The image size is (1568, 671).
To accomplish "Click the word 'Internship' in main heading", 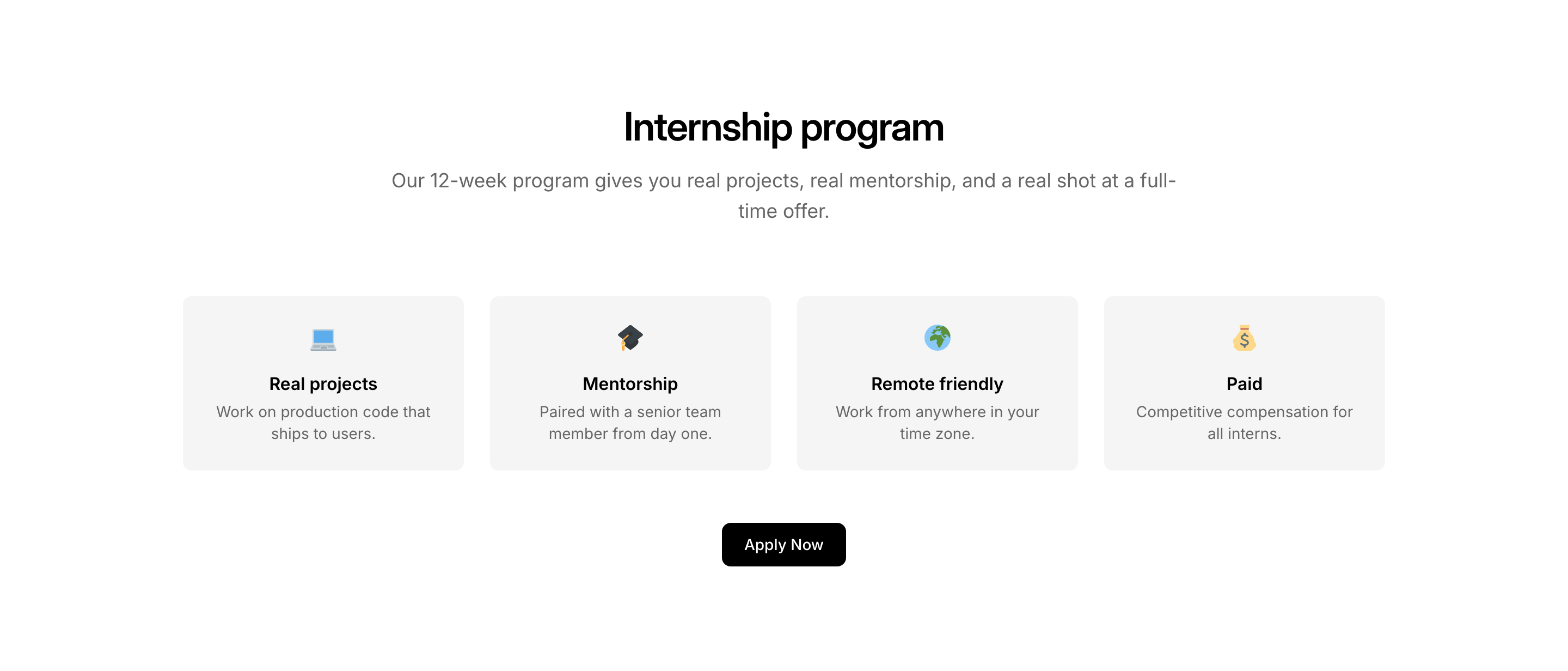I will point(707,128).
